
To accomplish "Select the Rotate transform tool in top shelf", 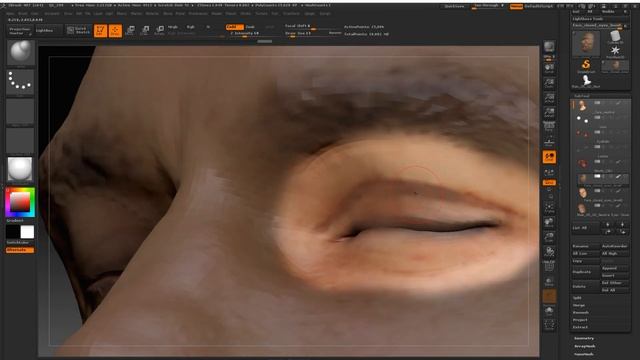I will coord(160,30).
